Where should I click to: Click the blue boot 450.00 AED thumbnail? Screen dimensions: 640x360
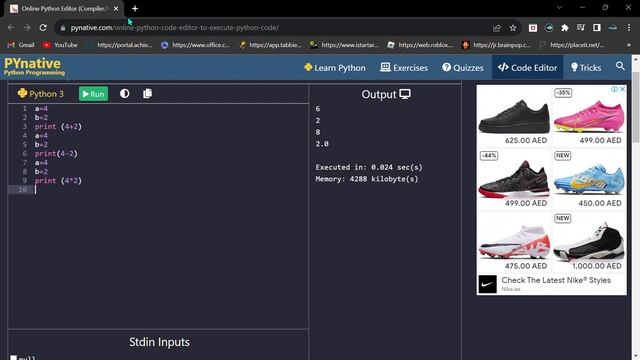click(x=589, y=179)
